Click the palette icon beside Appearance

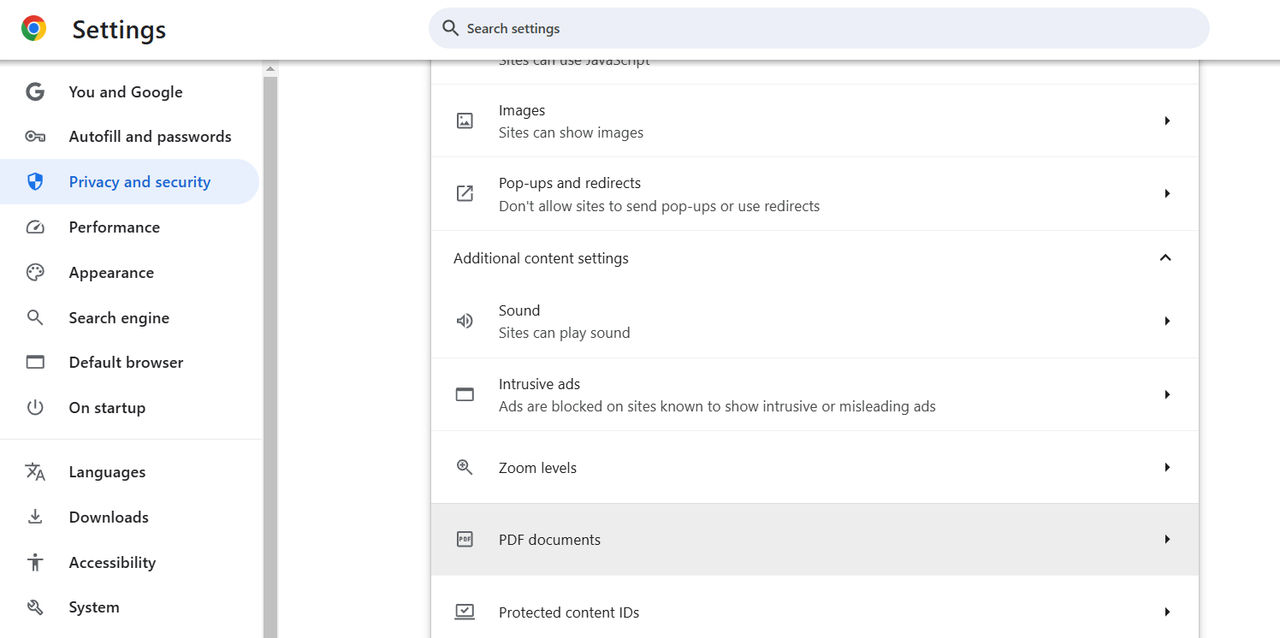point(35,272)
